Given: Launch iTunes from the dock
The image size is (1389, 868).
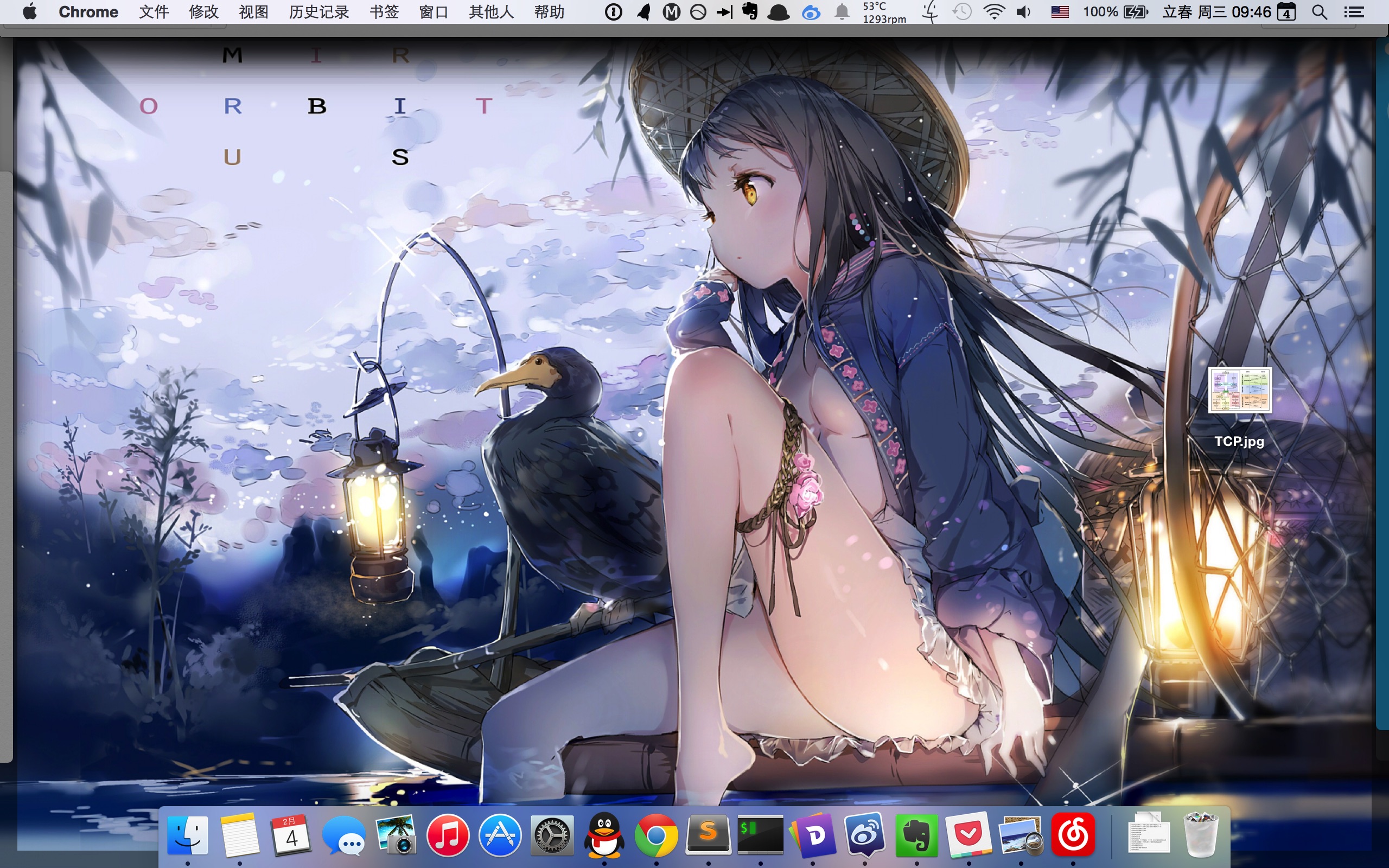Looking at the screenshot, I should coord(448,834).
